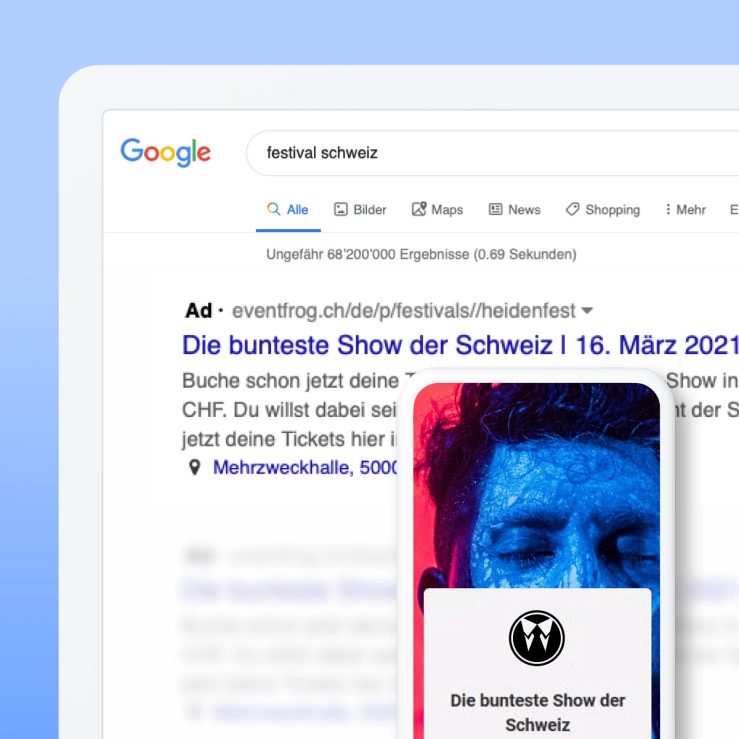
Task: Expand the ad URL dropdown arrow
Action: pos(587,311)
